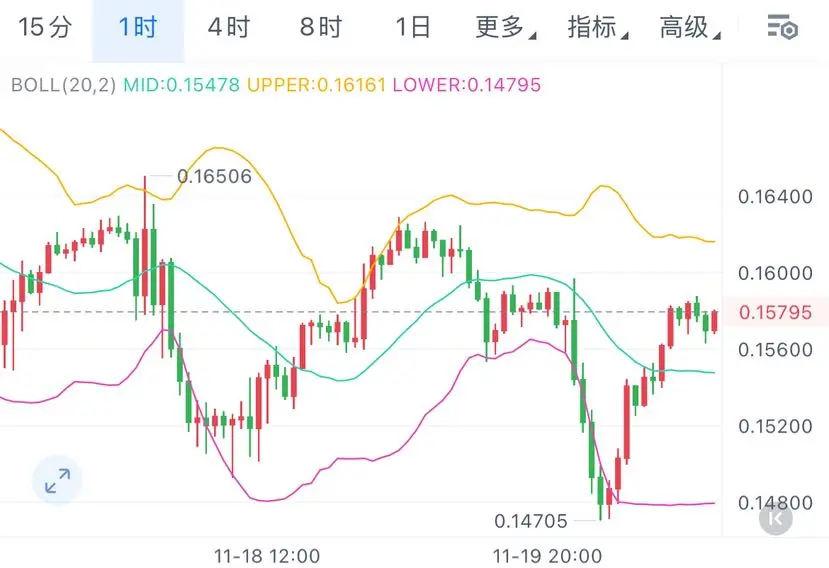Click the high marker 0.16506
Image resolution: width=829 pixels, height=568 pixels.
pyautogui.click(x=214, y=177)
